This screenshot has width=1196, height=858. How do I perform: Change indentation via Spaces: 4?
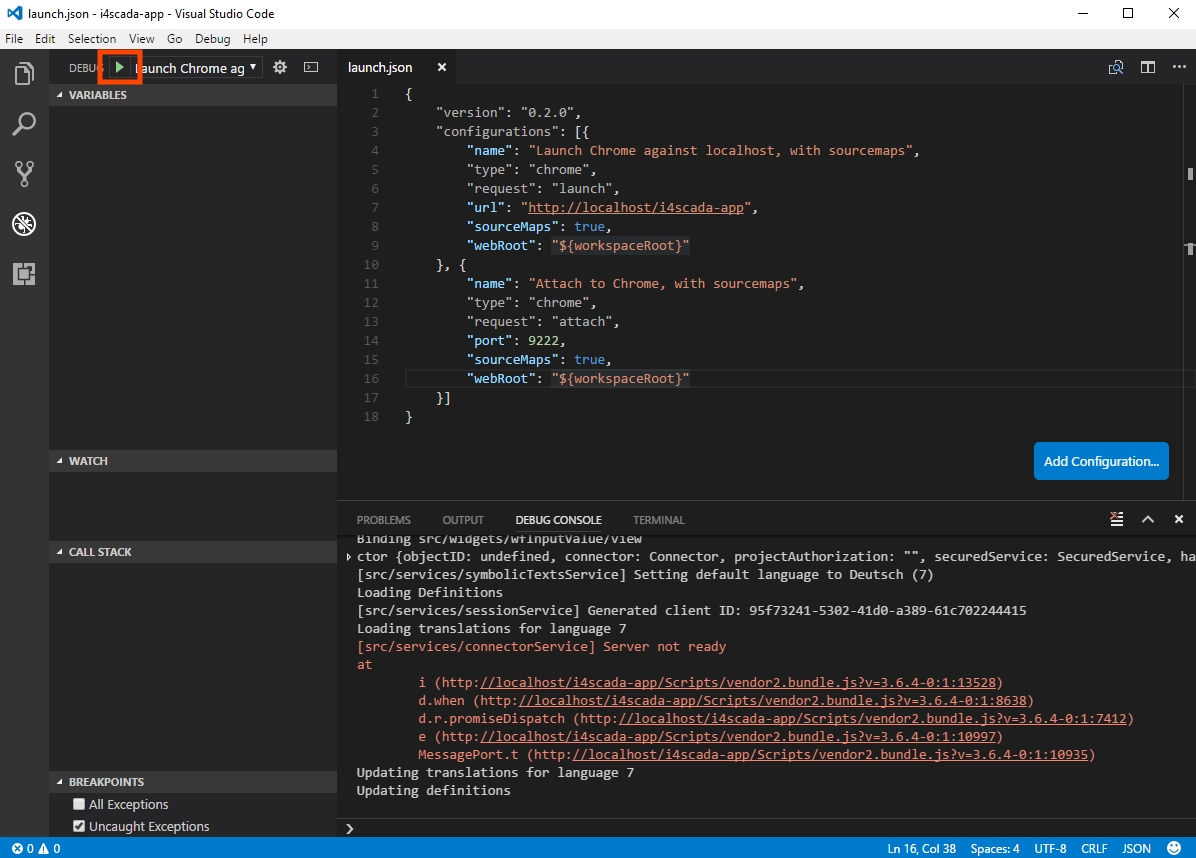(995, 848)
